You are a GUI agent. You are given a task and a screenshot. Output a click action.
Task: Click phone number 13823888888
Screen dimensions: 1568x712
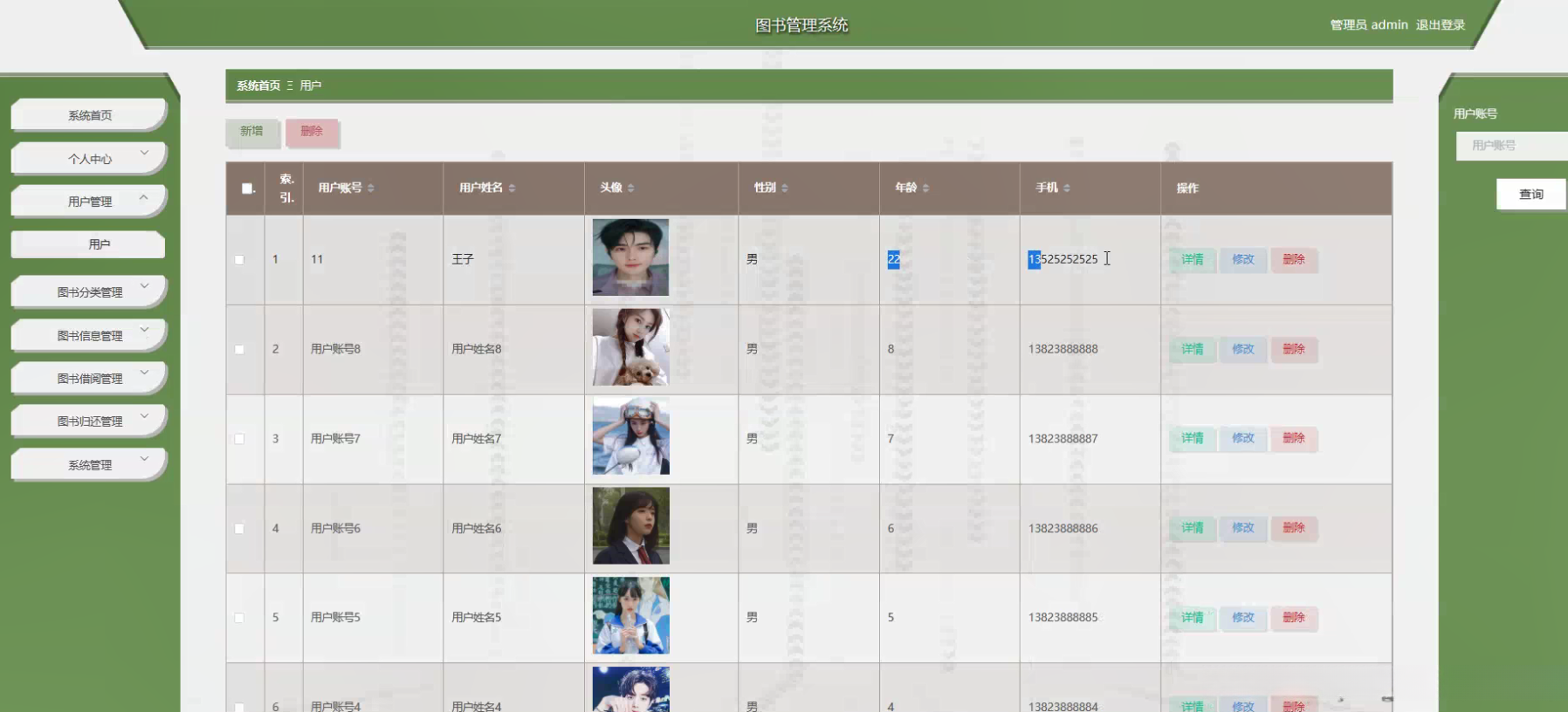pos(1063,349)
